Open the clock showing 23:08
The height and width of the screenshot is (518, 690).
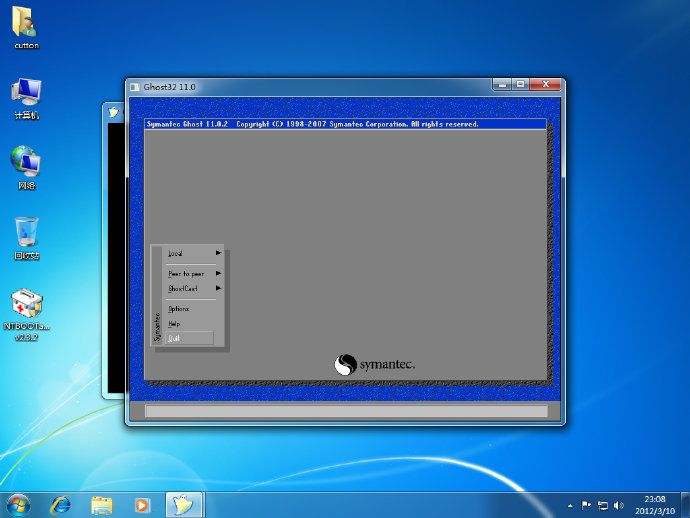coord(655,505)
